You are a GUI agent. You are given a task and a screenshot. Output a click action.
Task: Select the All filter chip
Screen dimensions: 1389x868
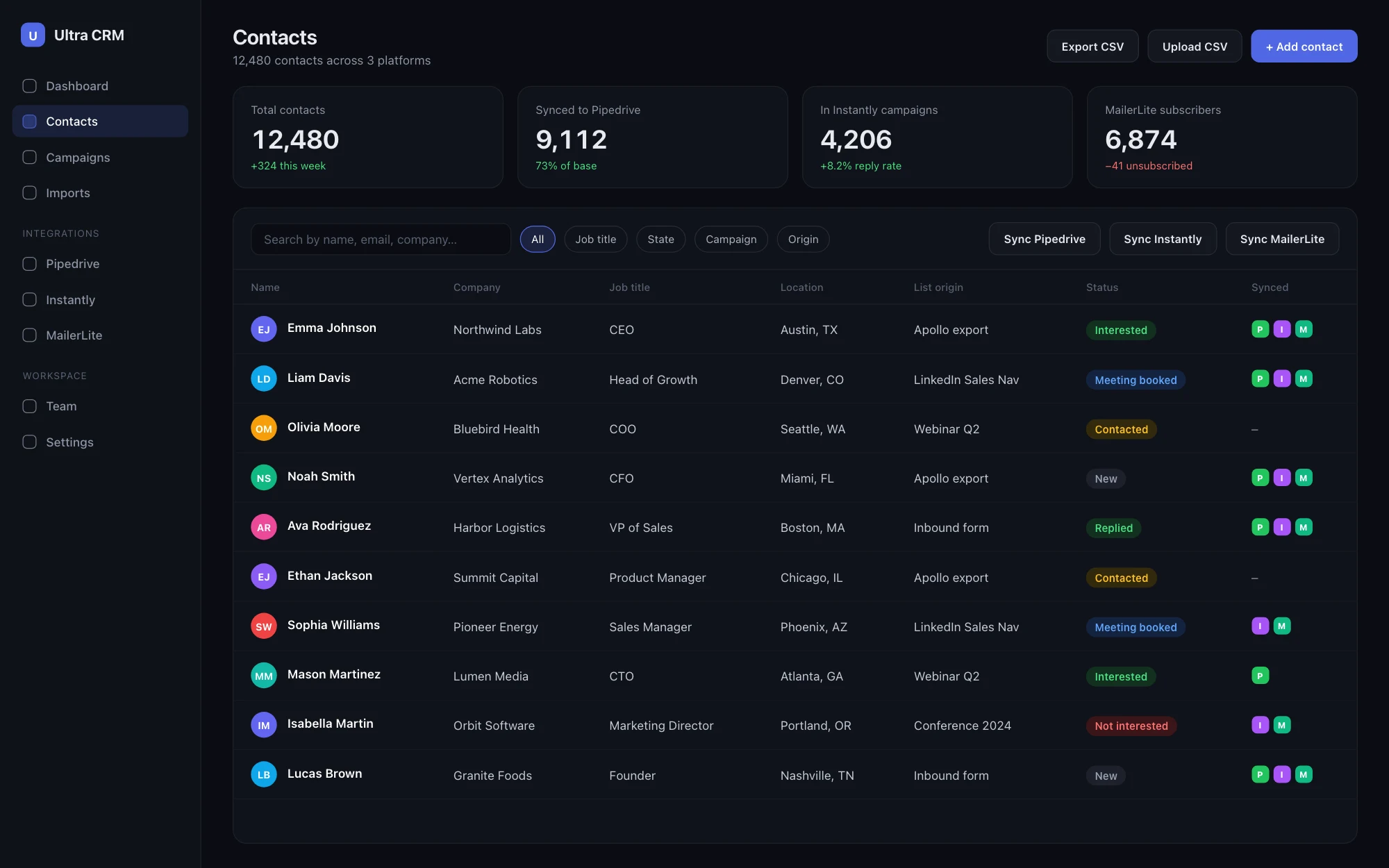(x=538, y=239)
